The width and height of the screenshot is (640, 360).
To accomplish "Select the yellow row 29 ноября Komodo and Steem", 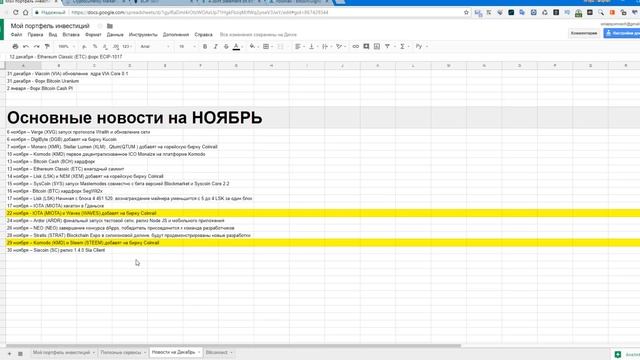I will (322, 242).
